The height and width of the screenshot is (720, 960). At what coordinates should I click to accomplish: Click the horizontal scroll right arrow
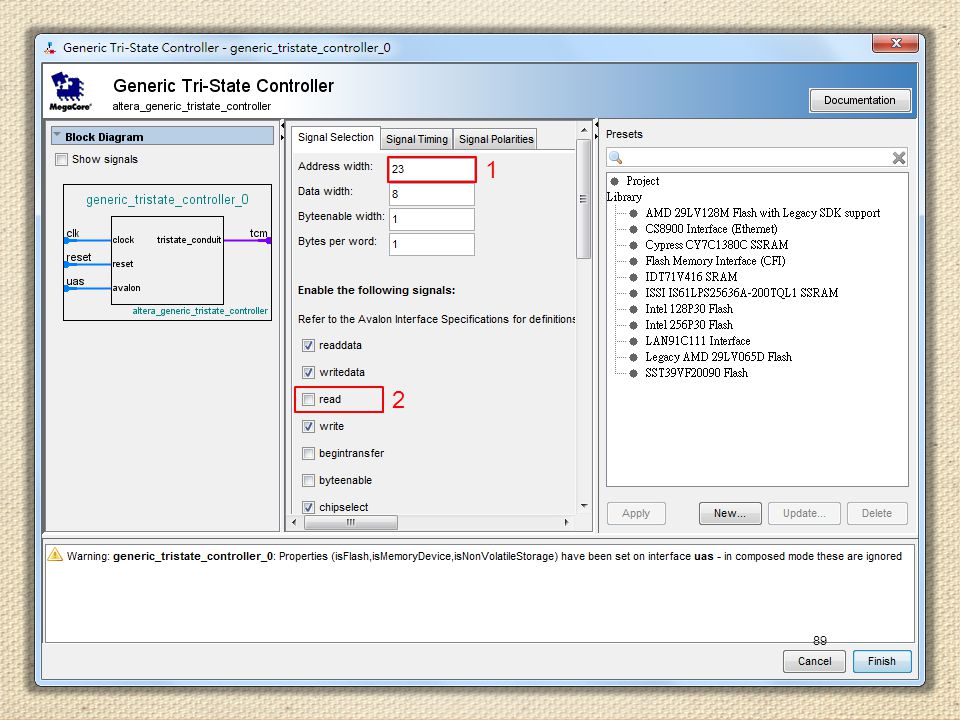coord(567,522)
